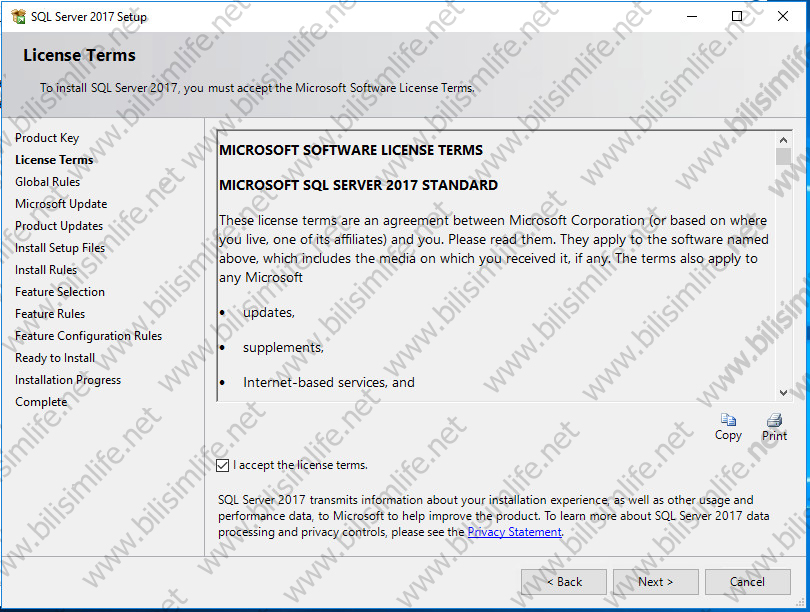Select the Installation Progress step
Image resolution: width=810 pixels, height=612 pixels.
(68, 380)
